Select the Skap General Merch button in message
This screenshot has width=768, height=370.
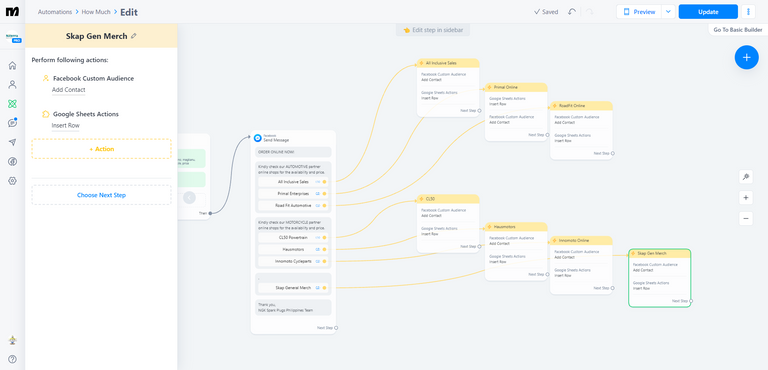click(293, 288)
